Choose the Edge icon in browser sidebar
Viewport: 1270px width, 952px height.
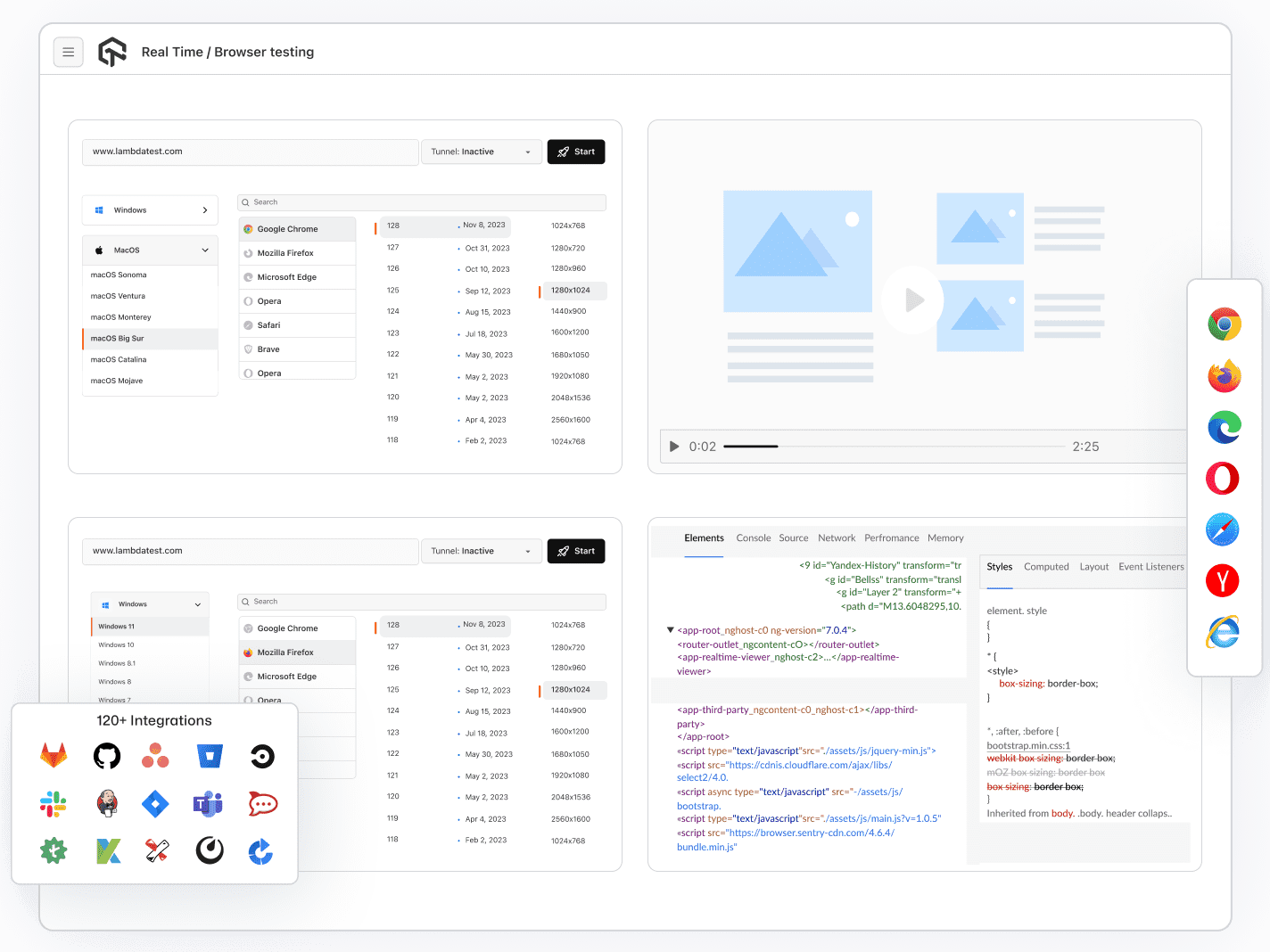coord(1224,428)
